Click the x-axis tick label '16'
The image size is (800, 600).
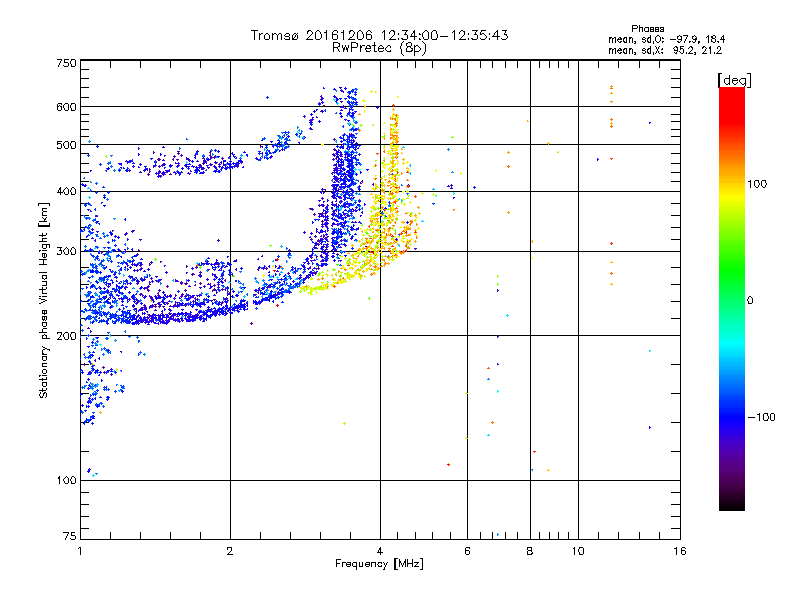[x=680, y=551]
